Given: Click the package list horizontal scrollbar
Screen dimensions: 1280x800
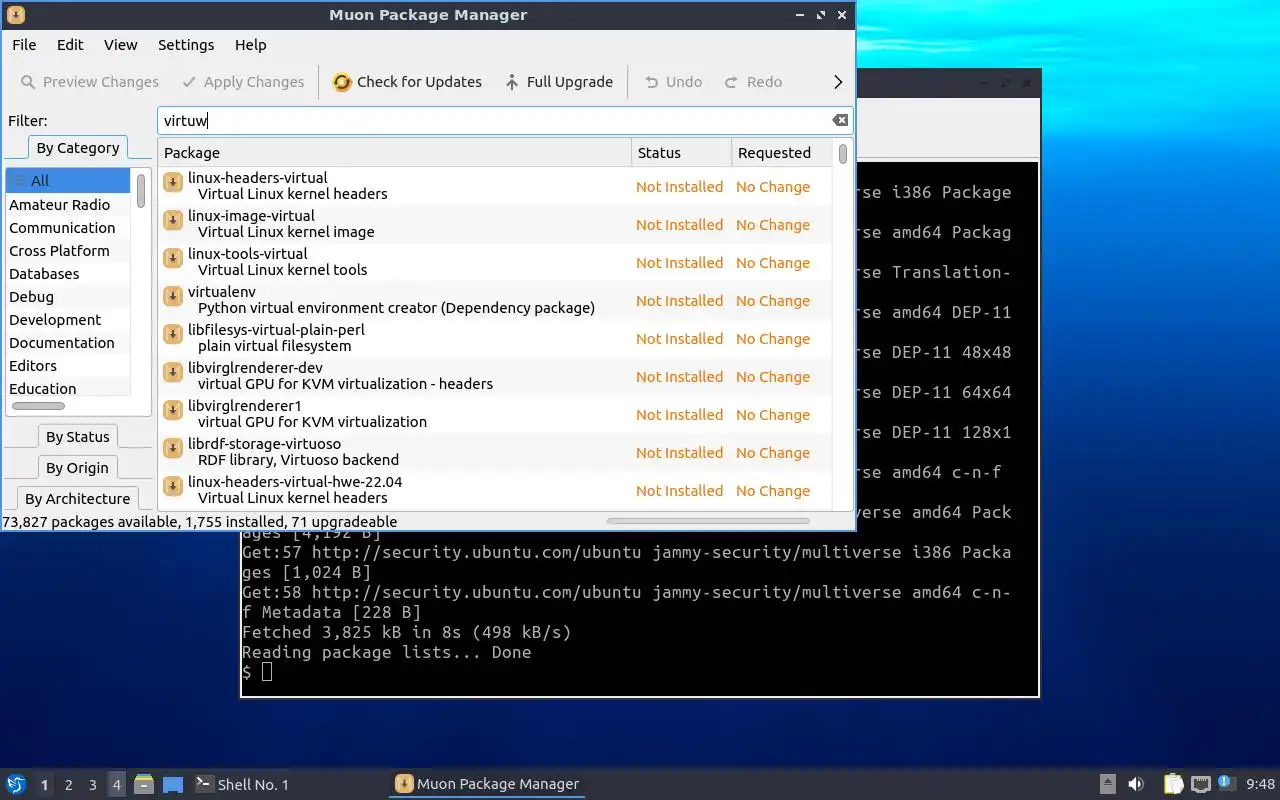Looking at the screenshot, I should coord(708,521).
